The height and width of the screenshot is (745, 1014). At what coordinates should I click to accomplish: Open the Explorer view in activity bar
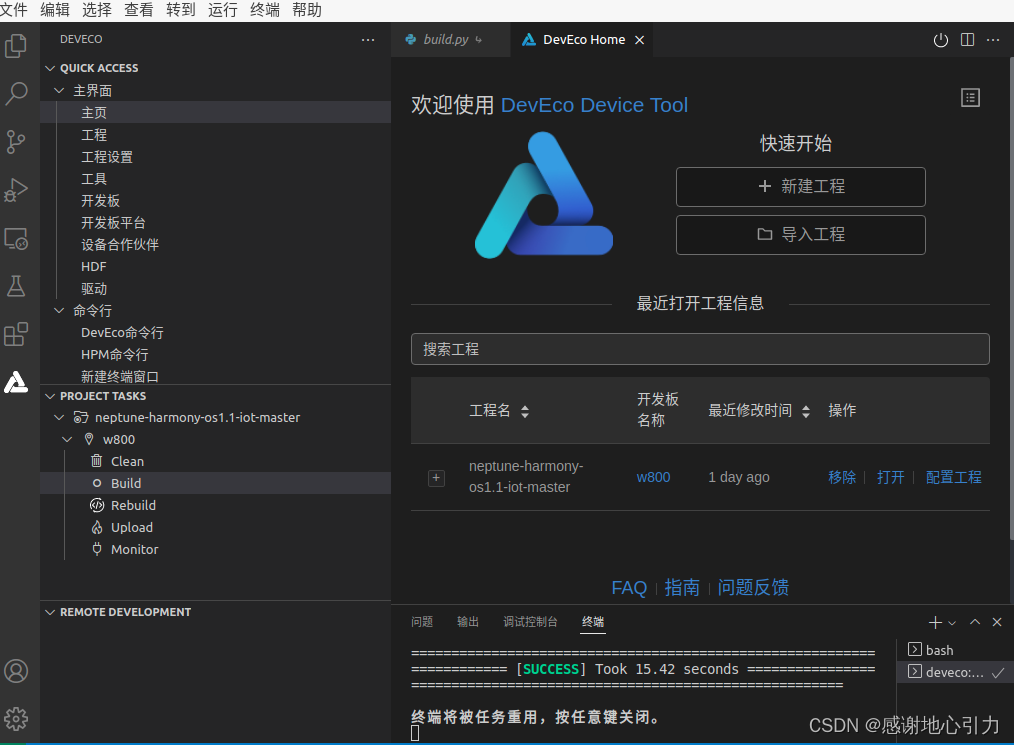[x=16, y=46]
